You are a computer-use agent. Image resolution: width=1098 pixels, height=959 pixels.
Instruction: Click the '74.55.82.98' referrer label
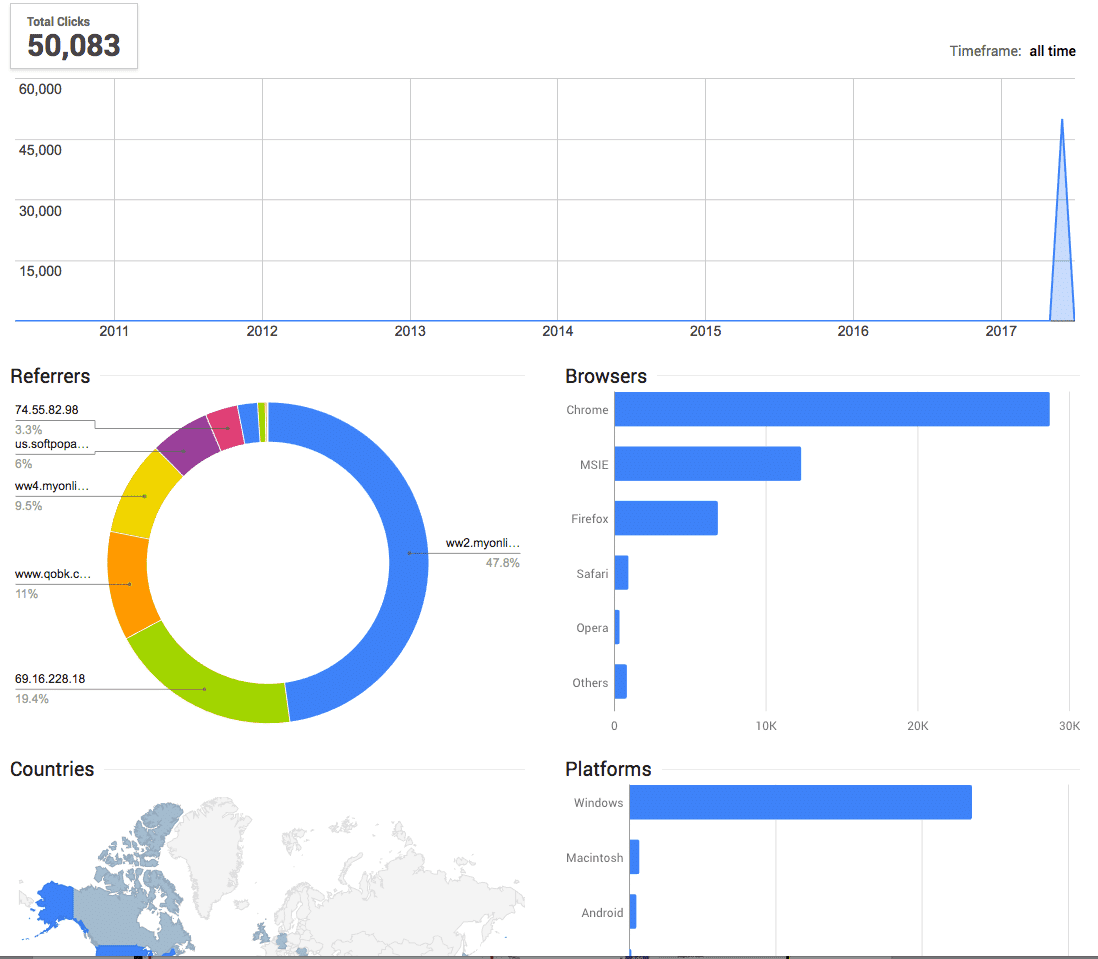(46, 410)
